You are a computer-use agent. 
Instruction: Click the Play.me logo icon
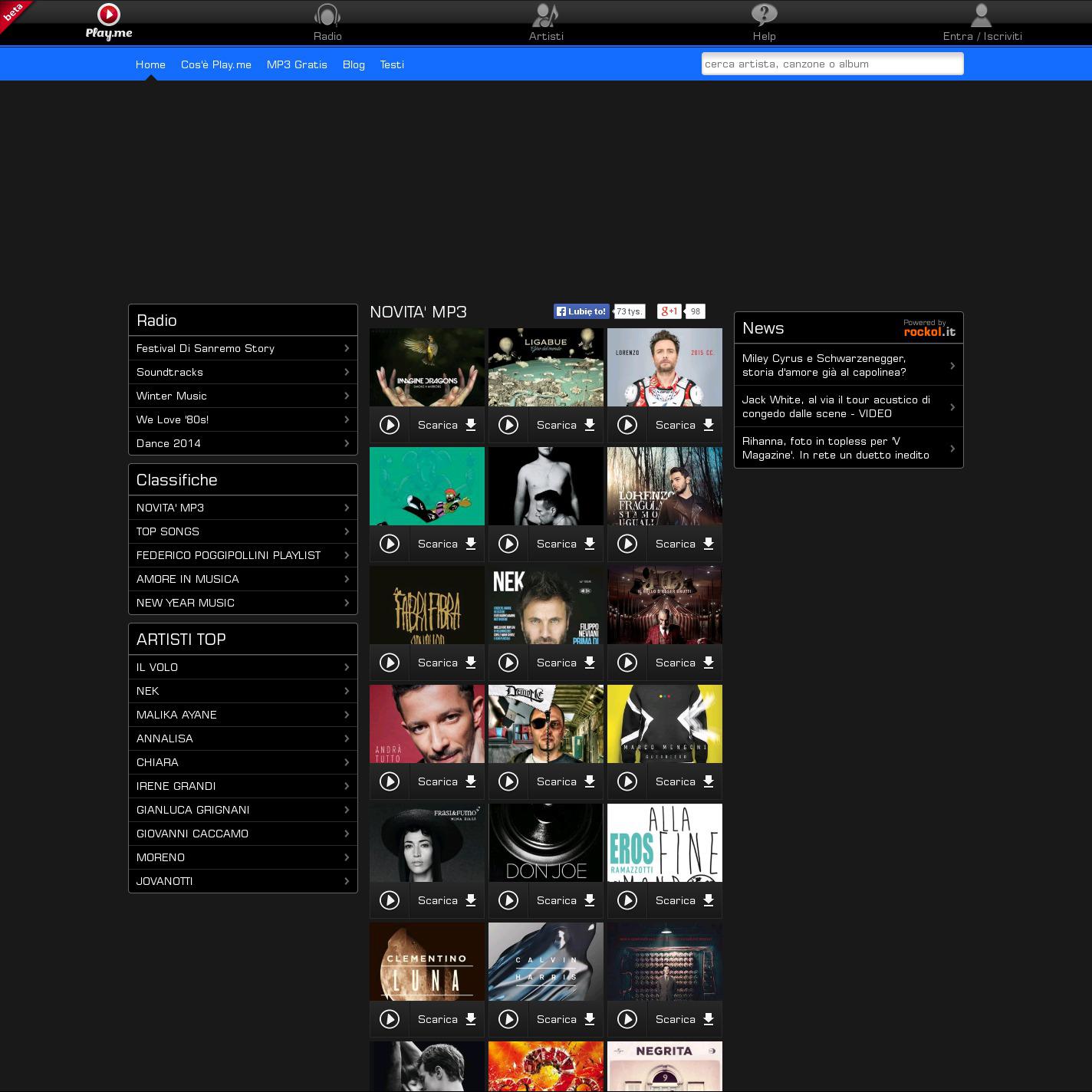click(x=109, y=15)
